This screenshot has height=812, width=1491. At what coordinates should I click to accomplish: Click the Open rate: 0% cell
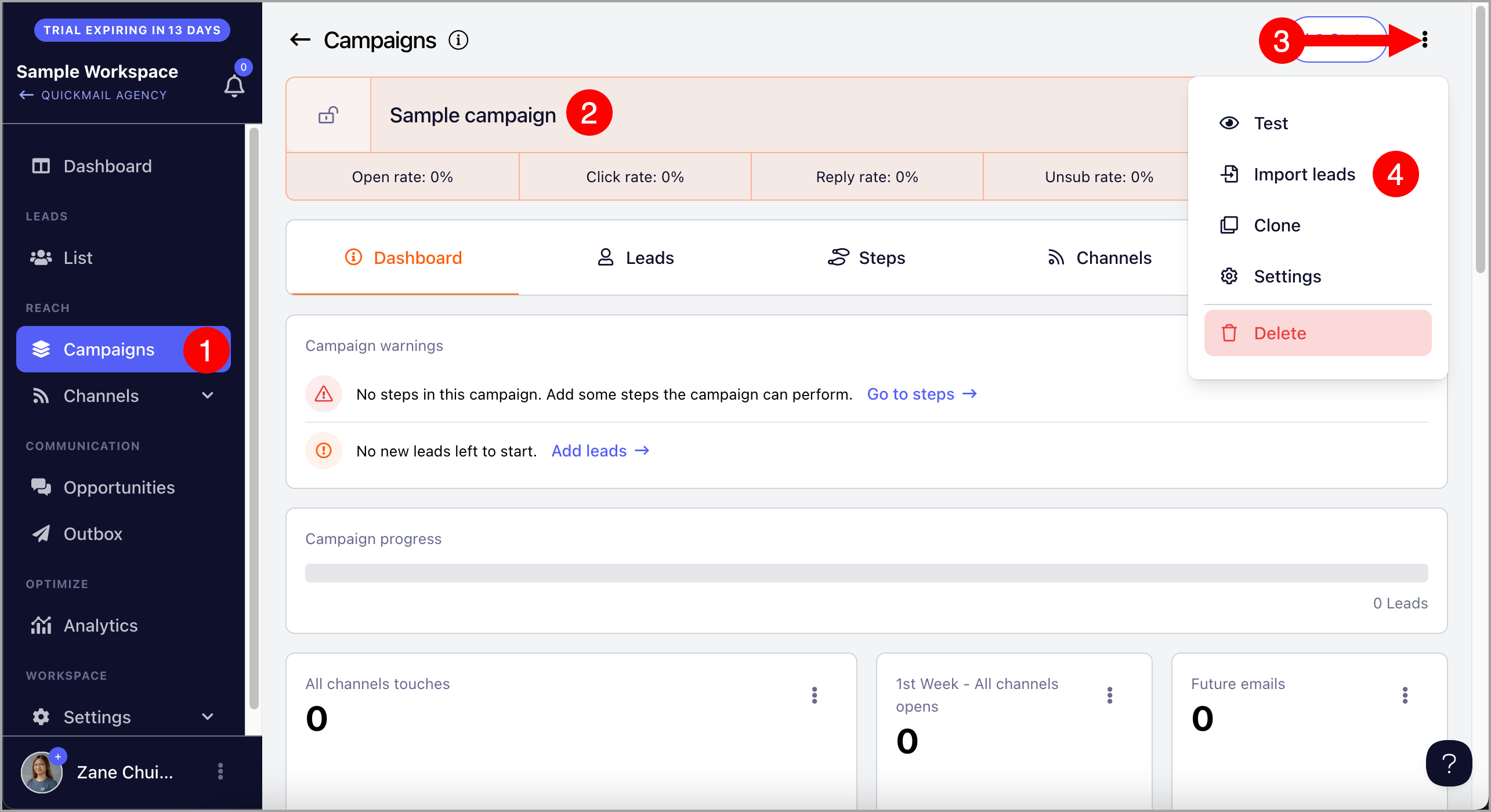coord(403,177)
